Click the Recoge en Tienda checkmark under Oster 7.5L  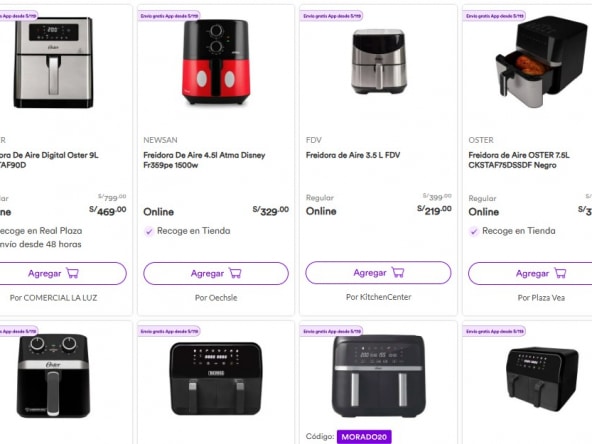pos(473,231)
